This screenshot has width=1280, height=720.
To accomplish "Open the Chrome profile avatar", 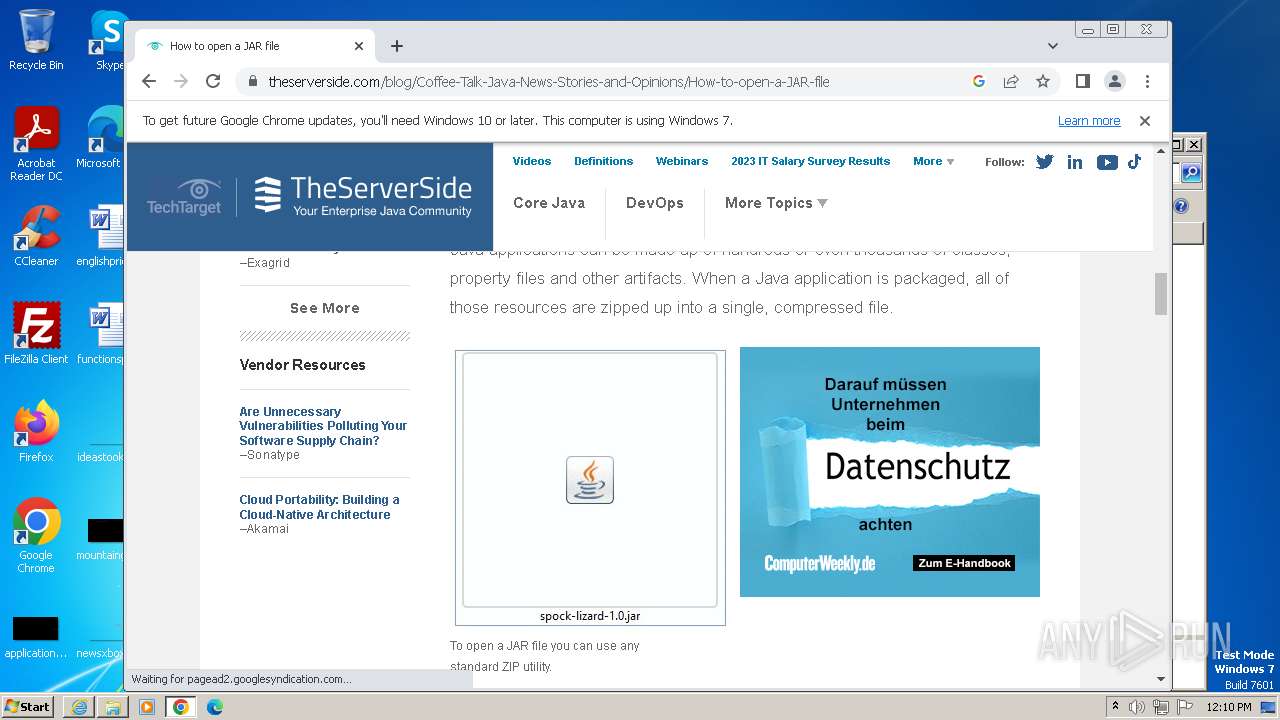I will coord(1114,81).
